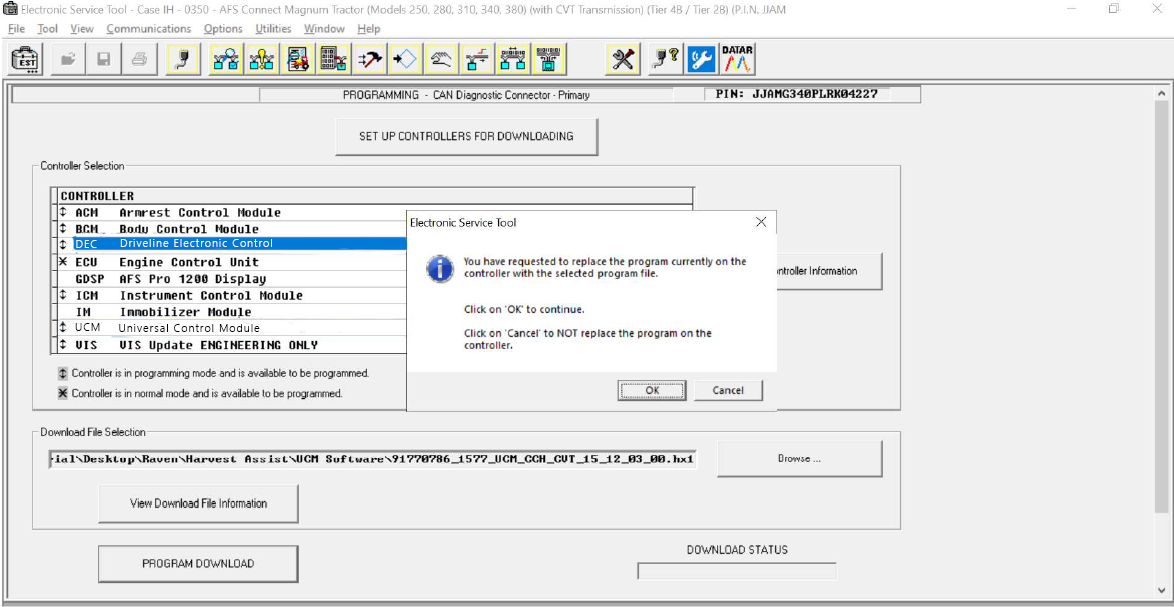Click the red signal trace controller icon

[477, 59]
